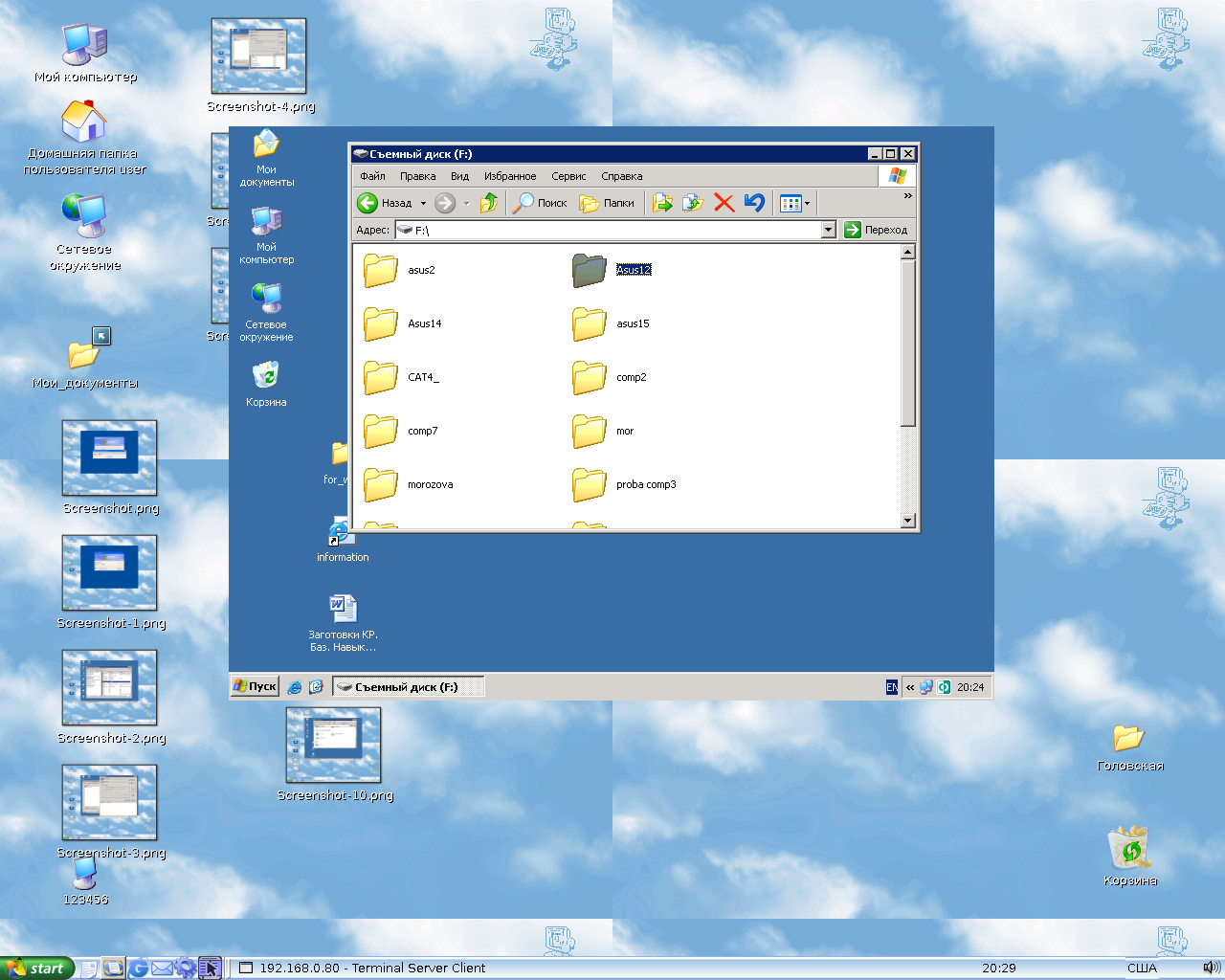Click the Copy To folder icon
The height and width of the screenshot is (980, 1225).
point(693,203)
